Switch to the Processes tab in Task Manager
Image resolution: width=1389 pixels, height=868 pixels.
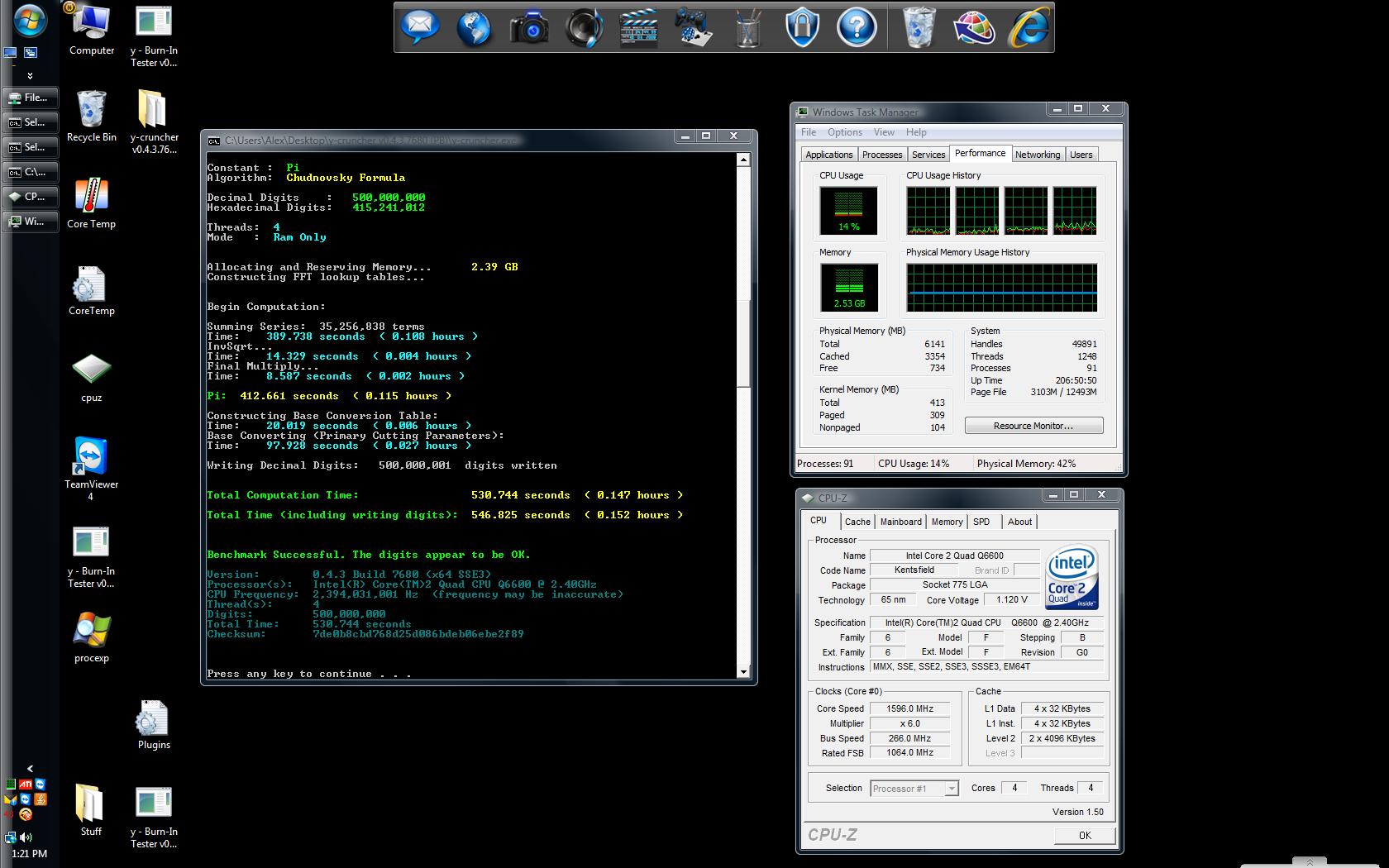pyautogui.click(x=882, y=155)
